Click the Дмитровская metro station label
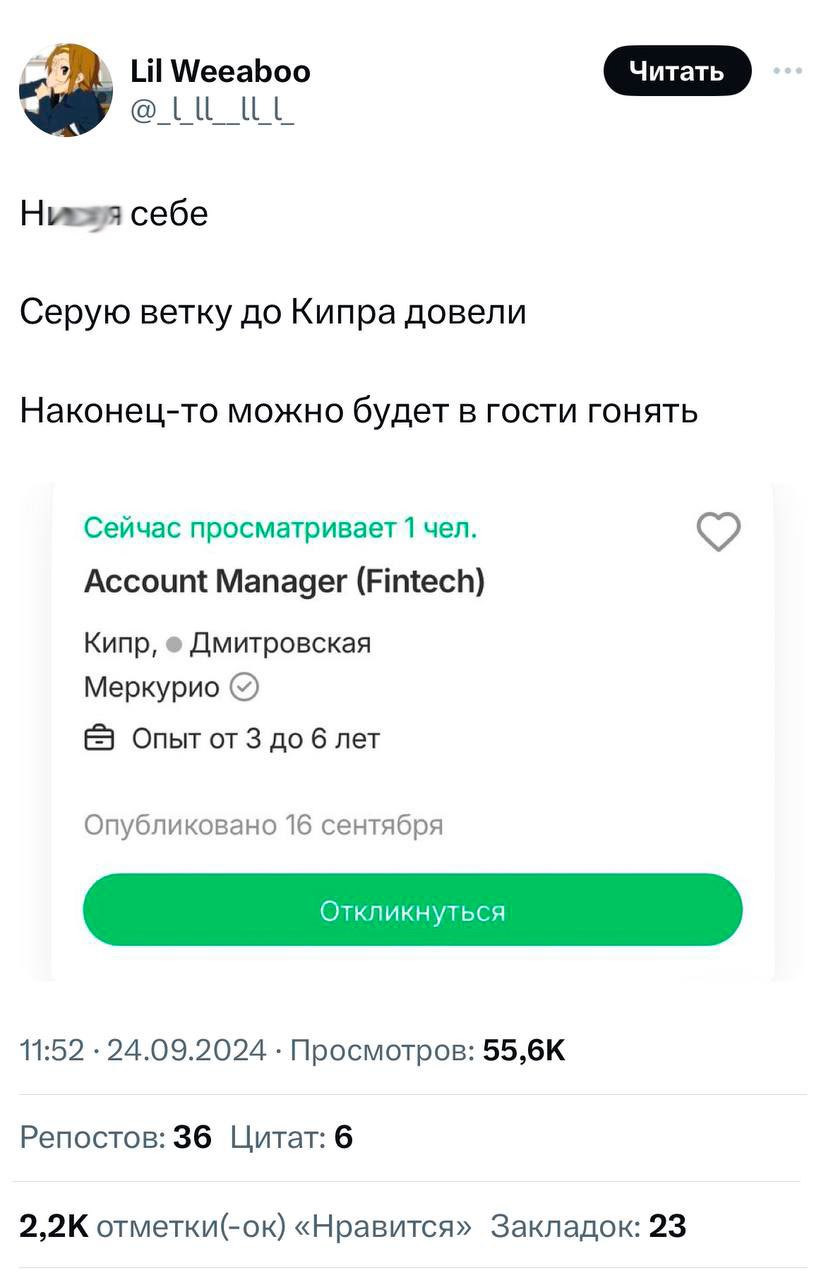The height and width of the screenshot is (1280, 826). (x=280, y=643)
